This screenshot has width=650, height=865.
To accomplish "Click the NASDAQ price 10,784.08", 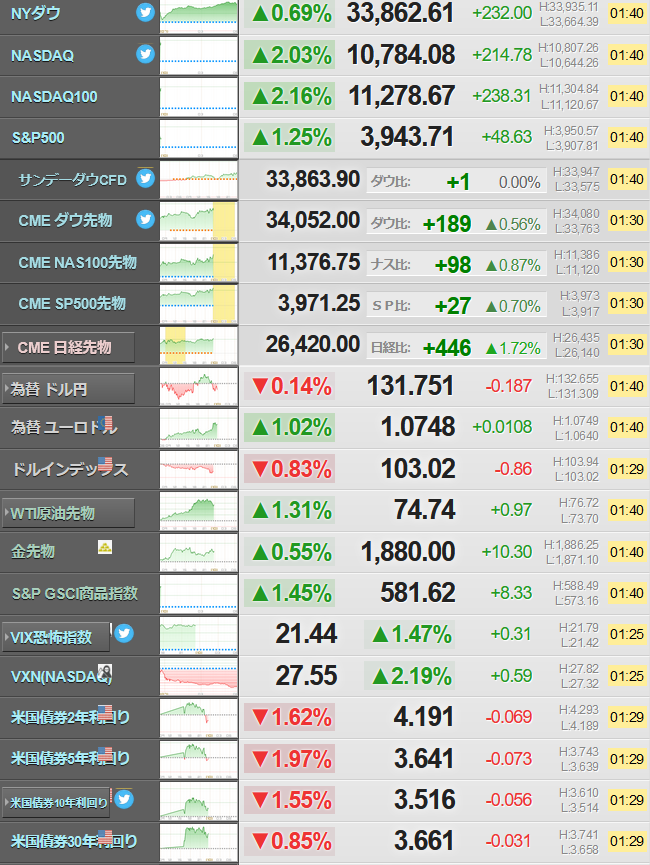I will 401,55.
